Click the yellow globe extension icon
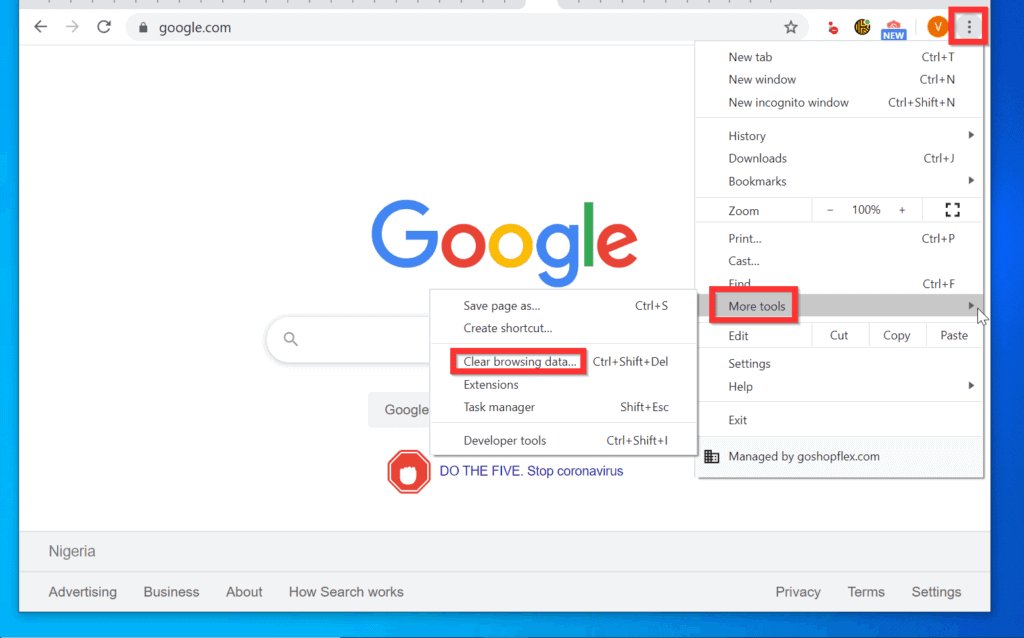The width and height of the screenshot is (1024, 638). point(862,27)
